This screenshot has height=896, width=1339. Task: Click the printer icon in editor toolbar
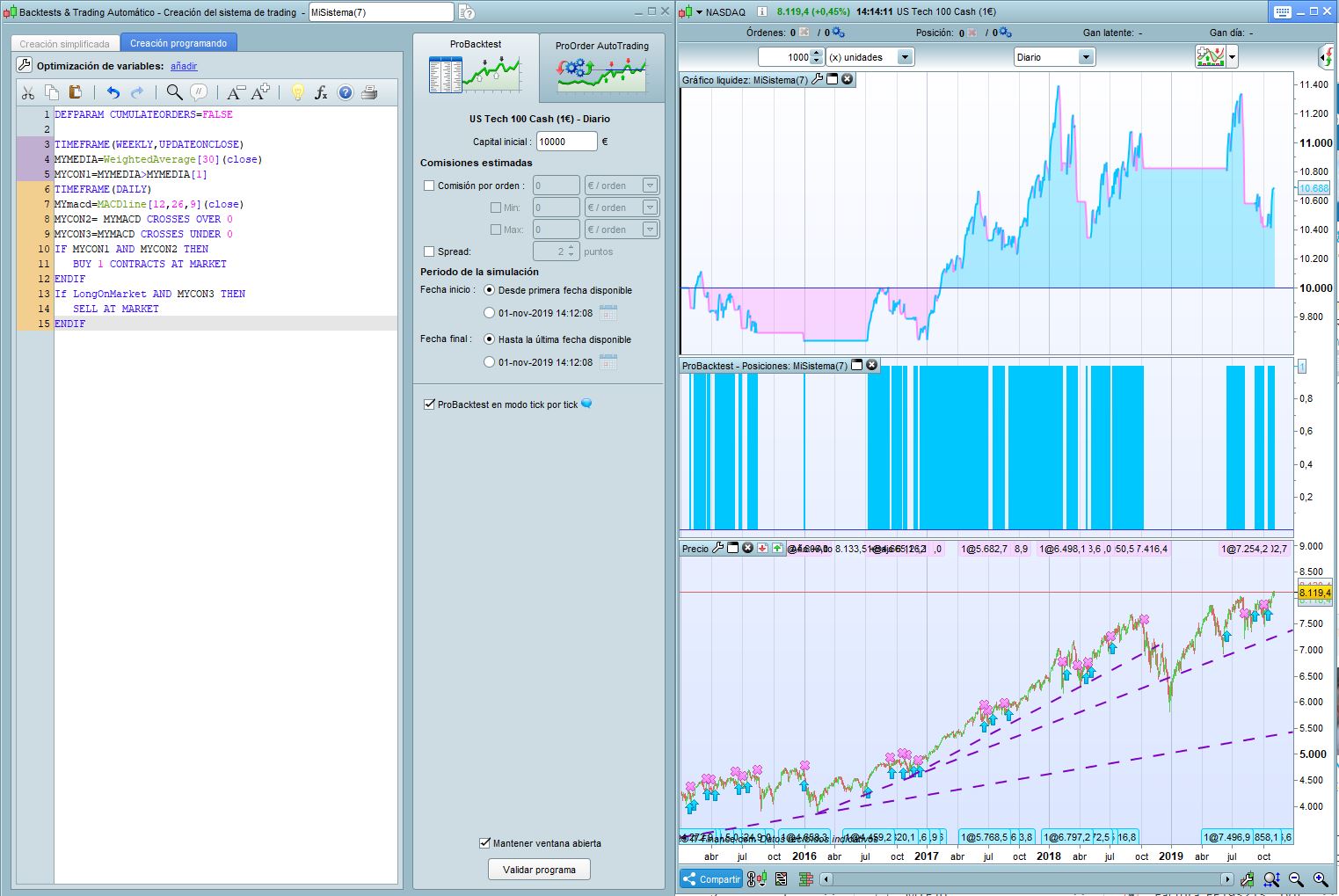pos(369,92)
